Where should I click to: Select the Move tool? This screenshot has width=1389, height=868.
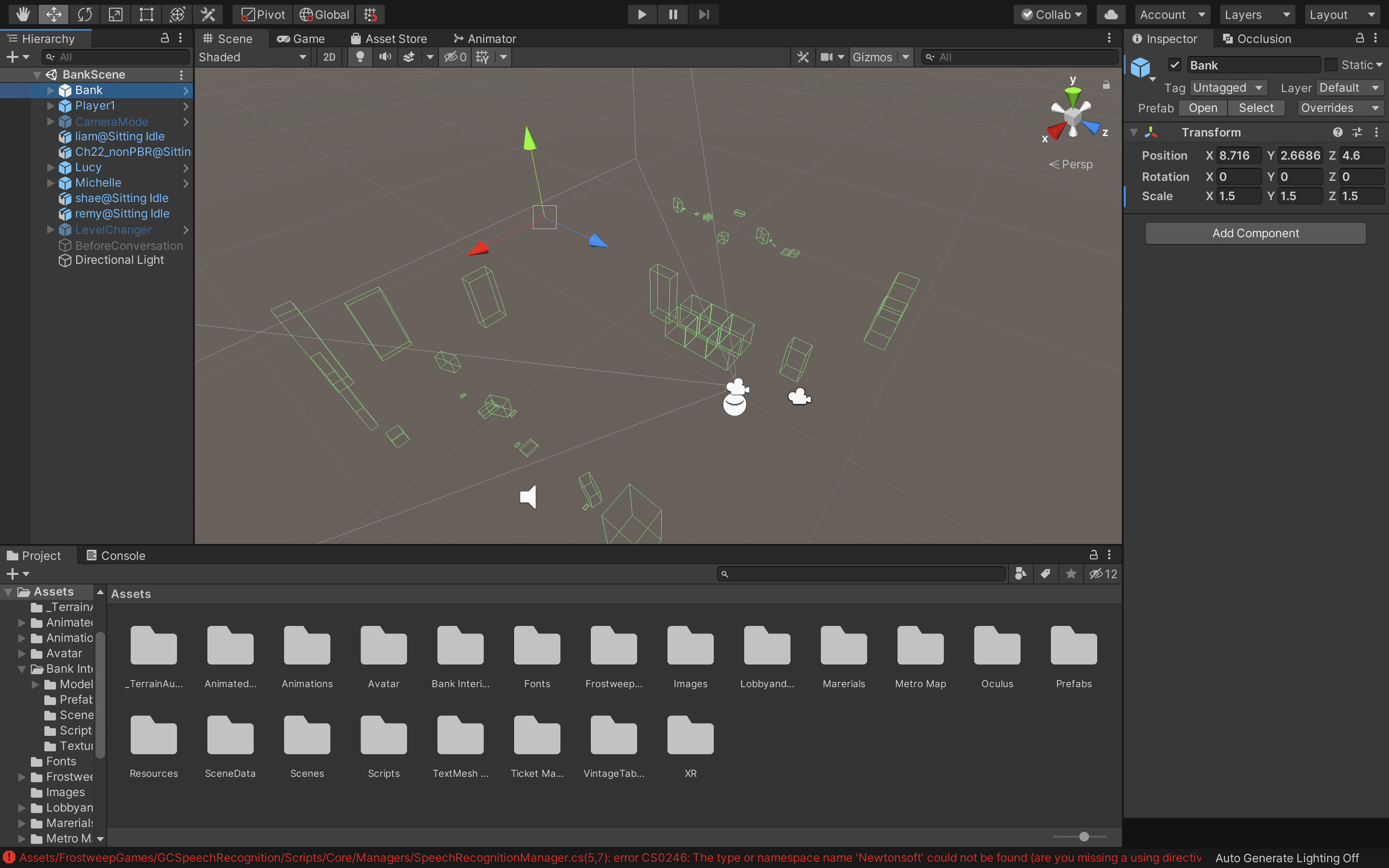click(x=54, y=14)
